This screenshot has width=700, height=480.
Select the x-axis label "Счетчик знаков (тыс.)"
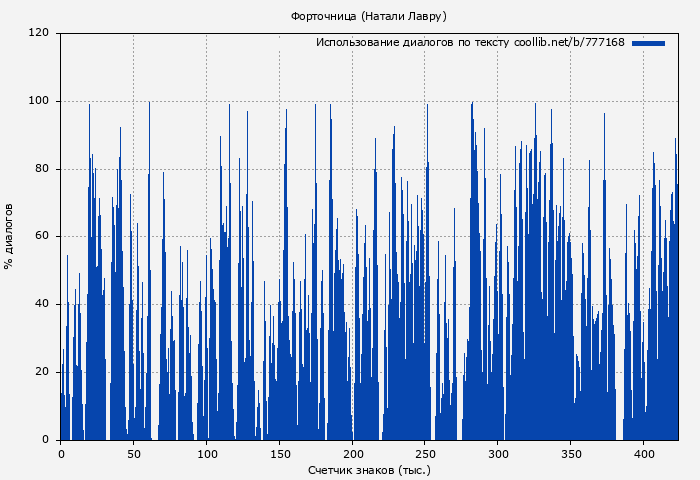pyautogui.click(x=369, y=469)
